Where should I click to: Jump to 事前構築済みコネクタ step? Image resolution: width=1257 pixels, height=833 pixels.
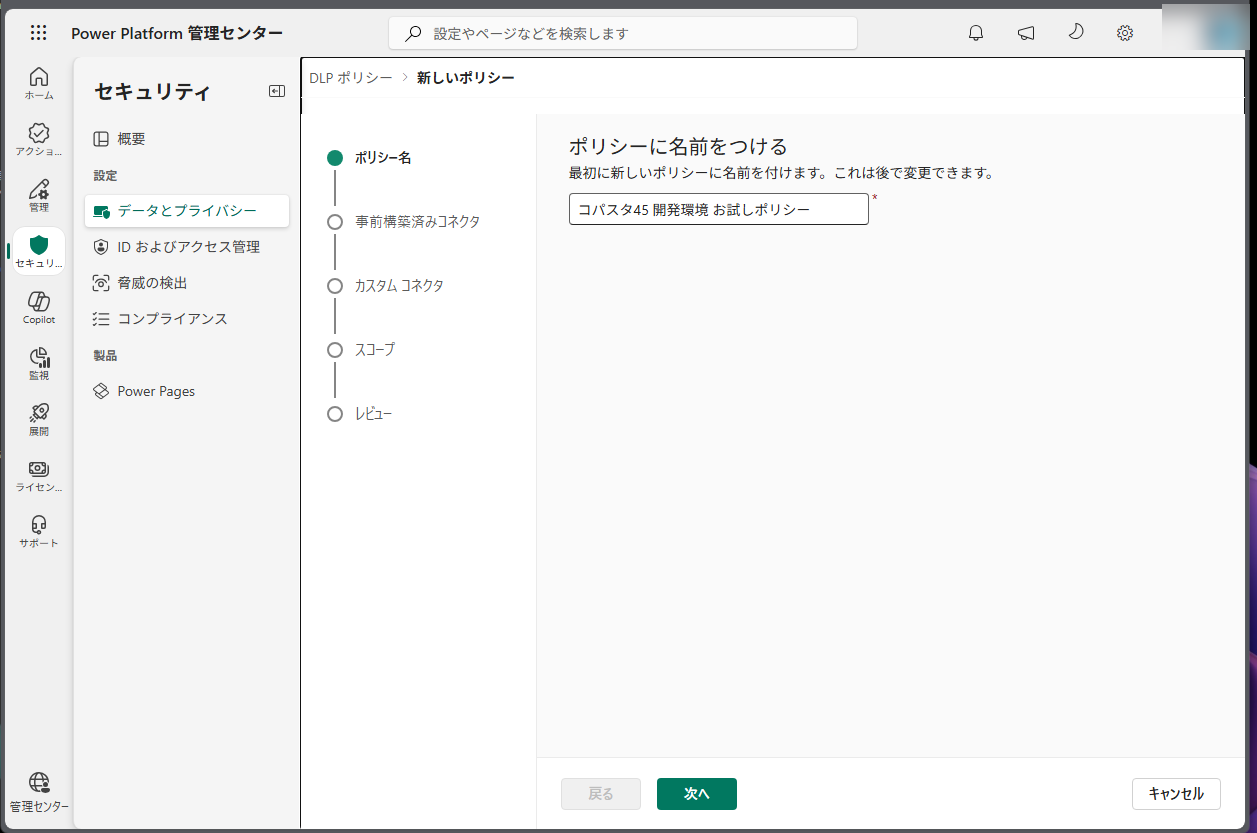(404, 222)
